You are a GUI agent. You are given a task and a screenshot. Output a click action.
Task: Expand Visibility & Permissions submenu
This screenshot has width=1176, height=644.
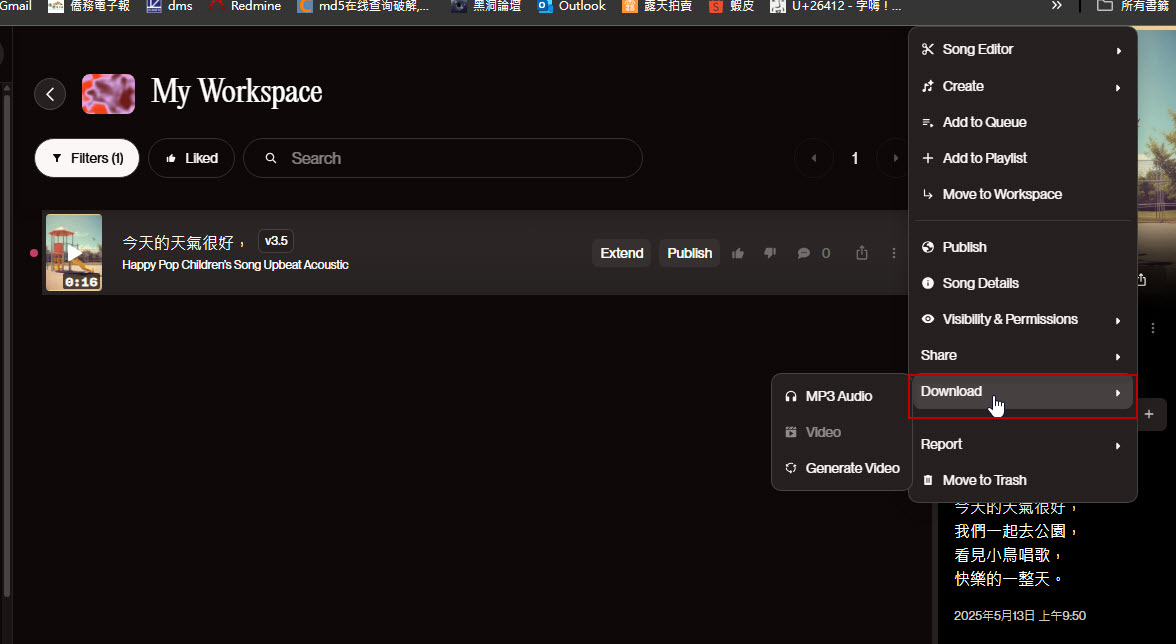coord(1022,320)
